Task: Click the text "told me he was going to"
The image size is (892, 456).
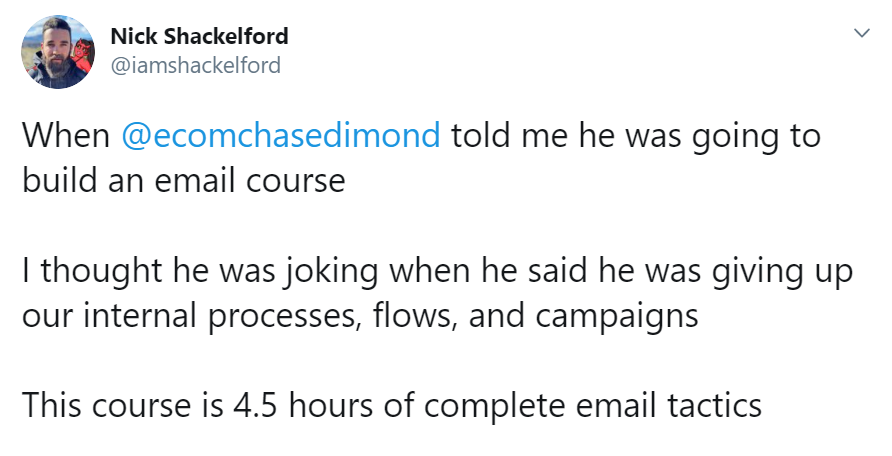Action: click(635, 135)
